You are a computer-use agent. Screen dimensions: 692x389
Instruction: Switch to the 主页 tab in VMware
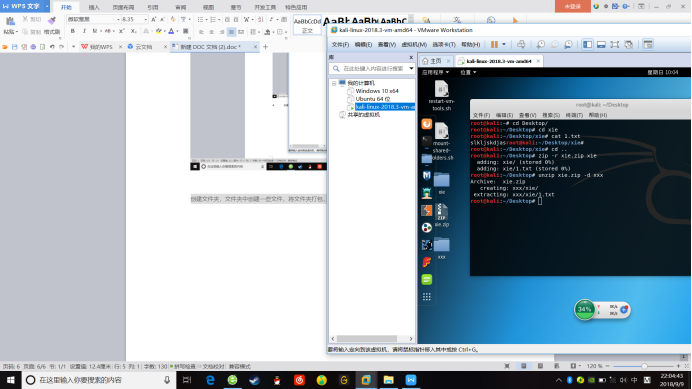click(x=432, y=61)
